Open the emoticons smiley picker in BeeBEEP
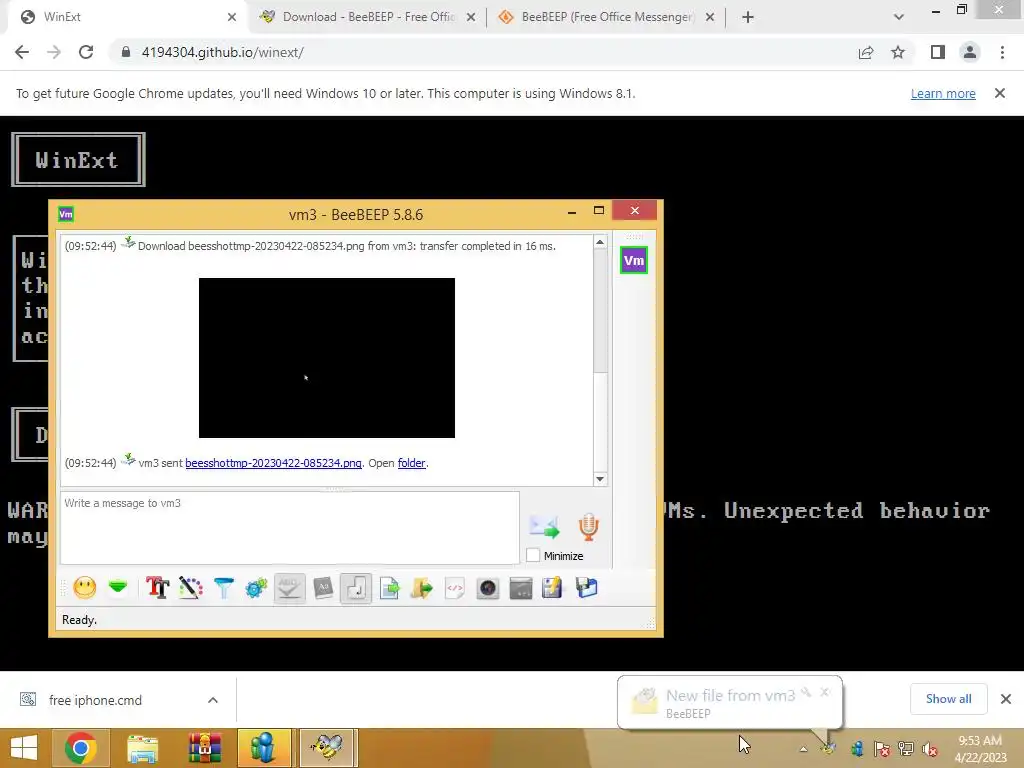The width and height of the screenshot is (1024, 768). pyautogui.click(x=85, y=588)
